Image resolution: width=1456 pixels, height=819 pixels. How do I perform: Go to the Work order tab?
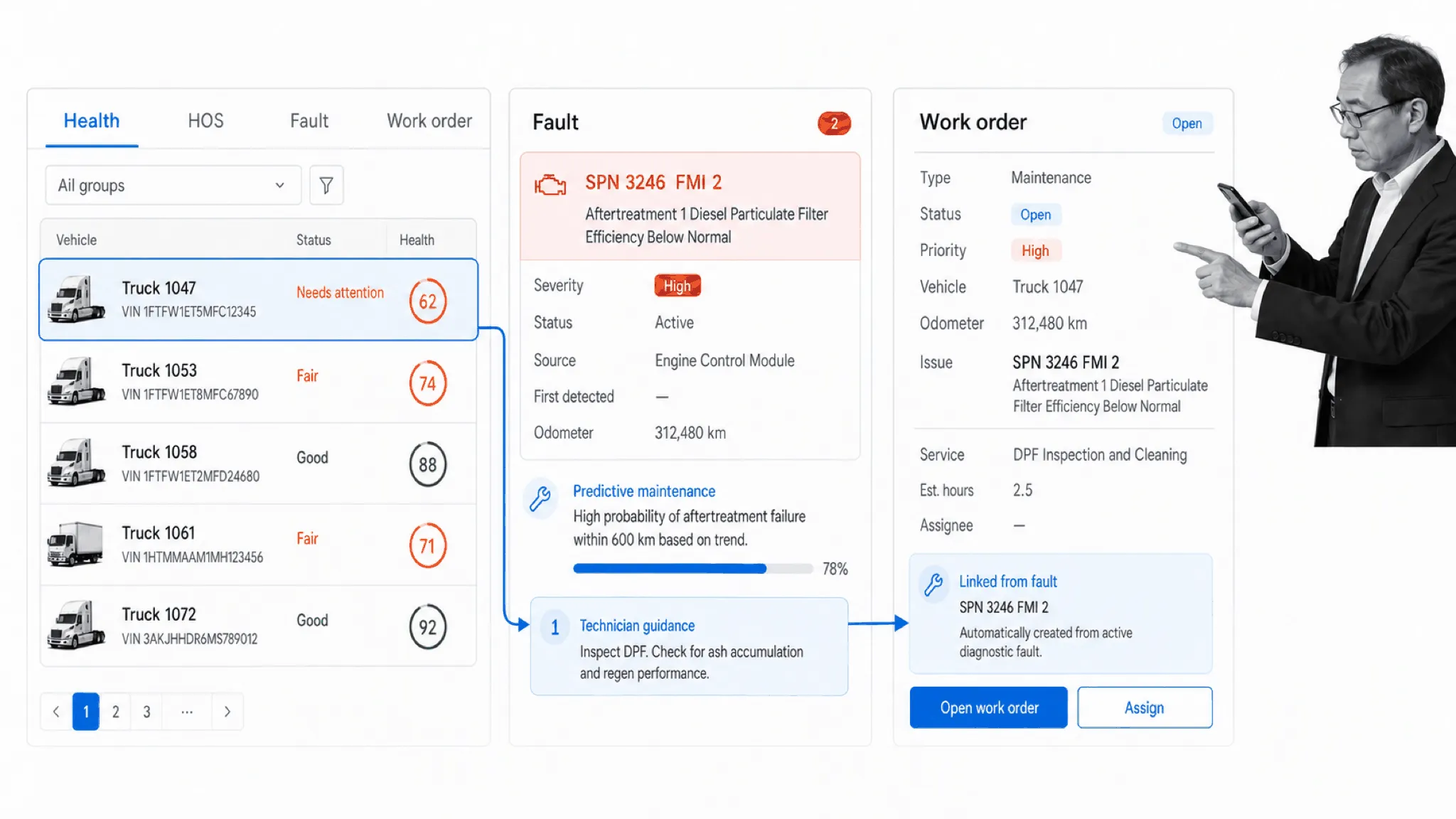[429, 121]
